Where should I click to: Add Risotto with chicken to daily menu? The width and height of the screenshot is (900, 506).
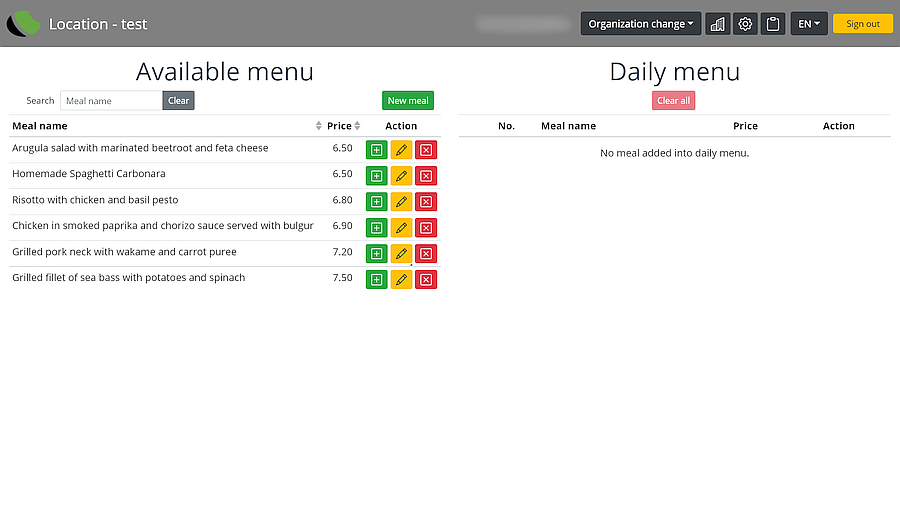click(377, 201)
